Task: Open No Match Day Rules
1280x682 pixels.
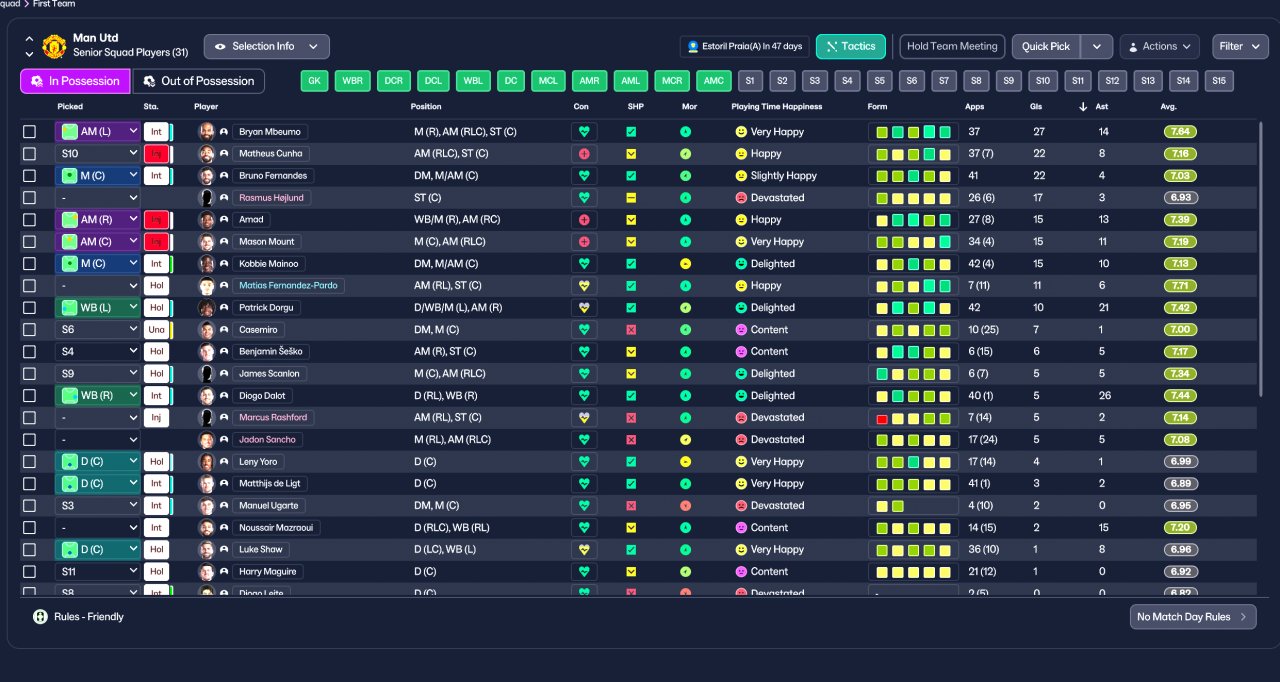Action: [x=1193, y=617]
